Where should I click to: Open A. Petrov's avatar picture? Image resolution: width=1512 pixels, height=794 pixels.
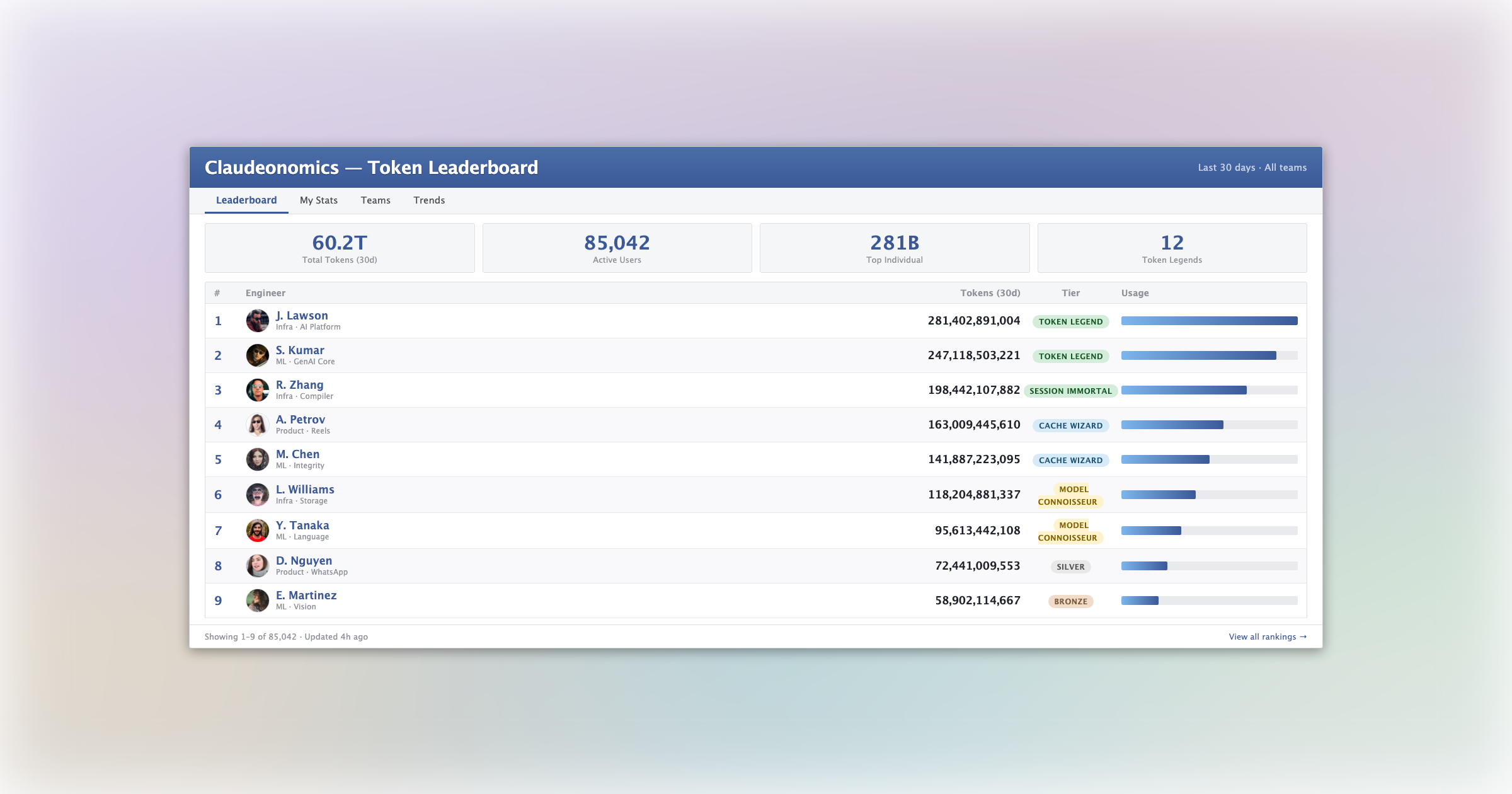tap(258, 424)
